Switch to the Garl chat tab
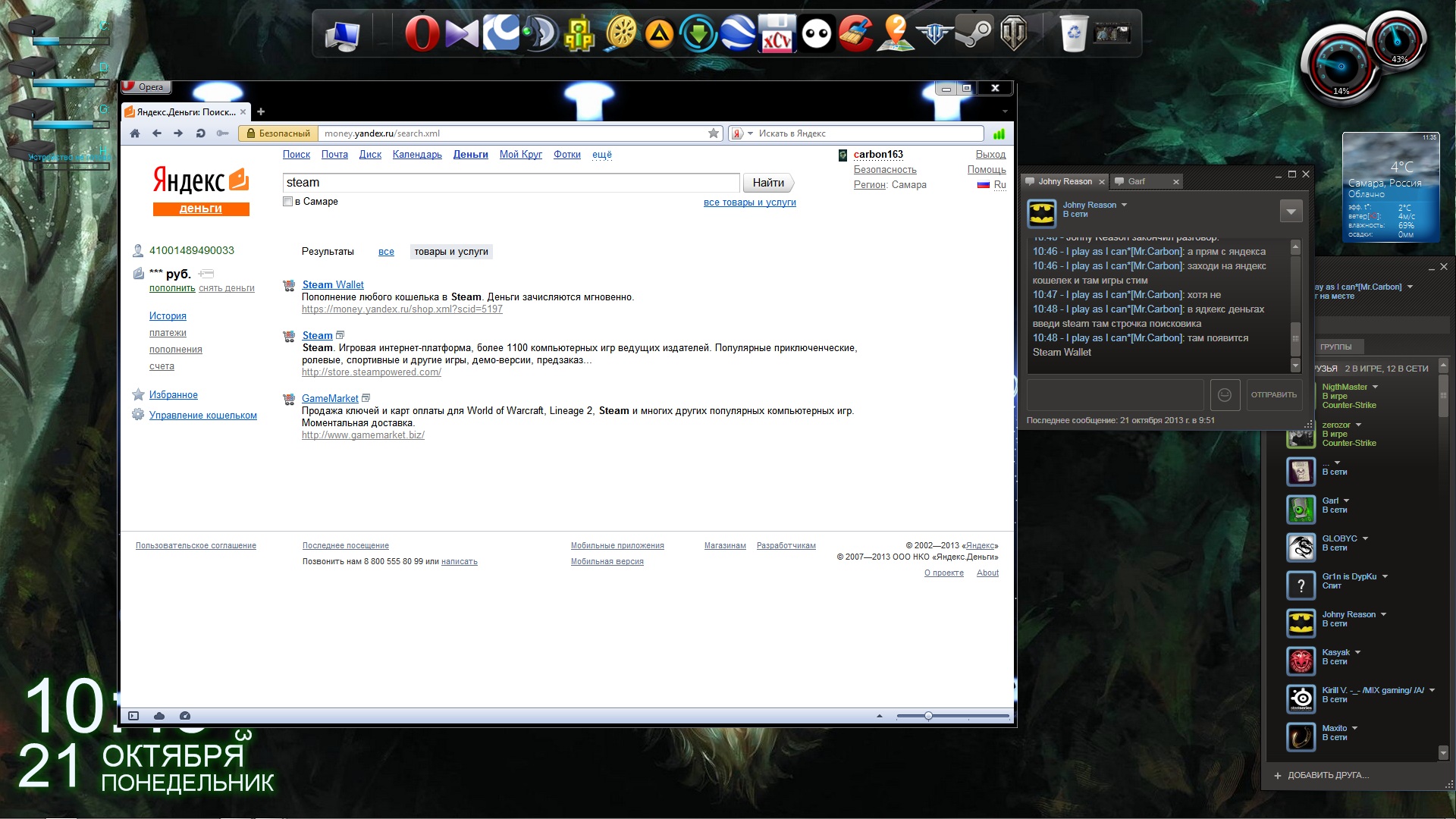The image size is (1456, 819). (x=1147, y=181)
